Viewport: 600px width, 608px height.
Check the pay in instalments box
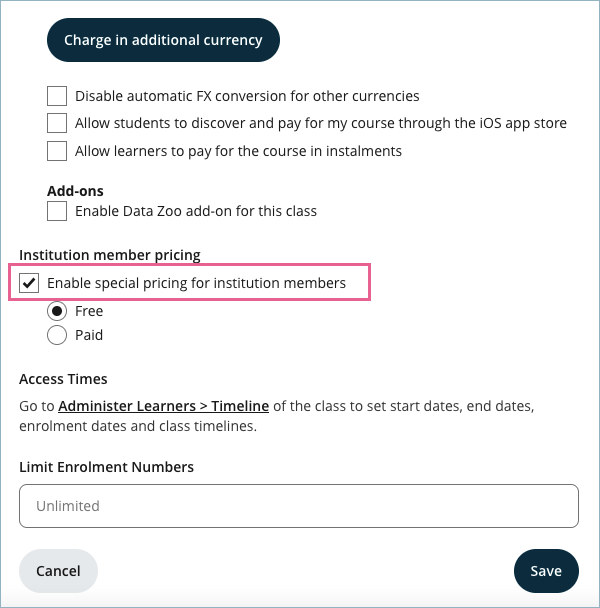[57, 152]
